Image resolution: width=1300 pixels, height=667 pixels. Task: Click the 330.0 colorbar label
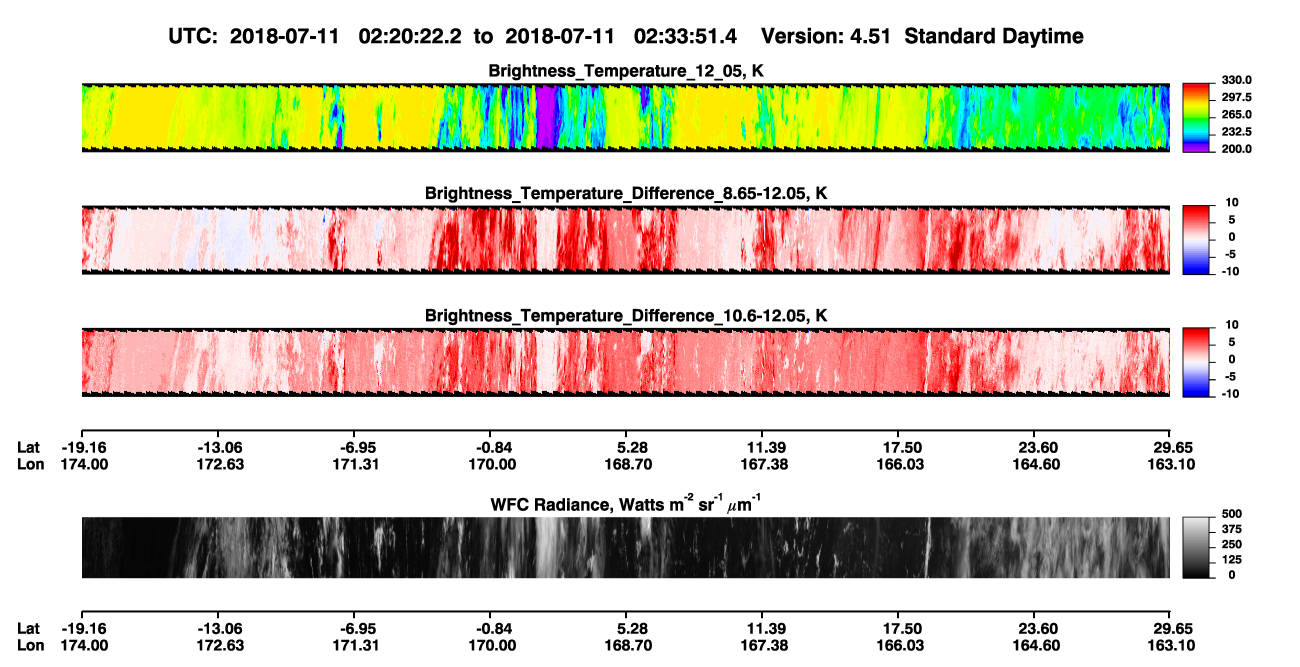[x=1238, y=80]
